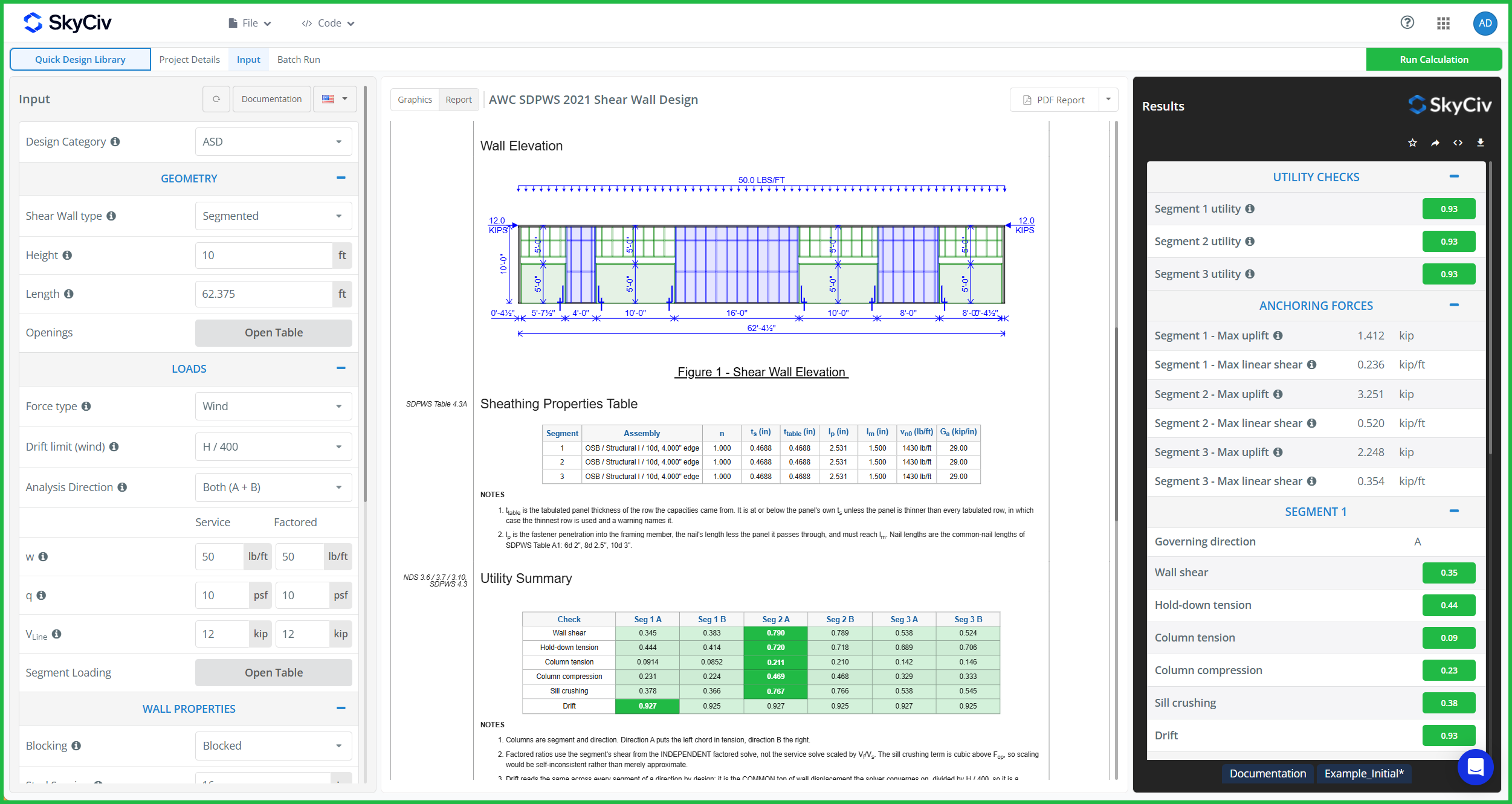Collapse the LOADS section

tap(341, 368)
